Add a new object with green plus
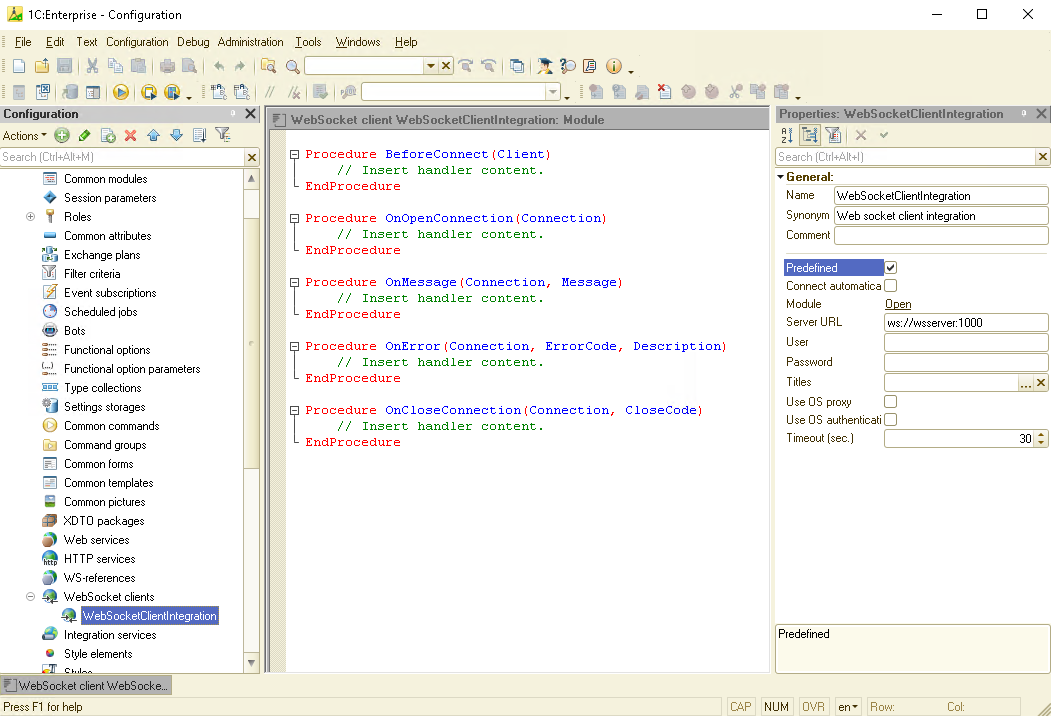Image resolution: width=1051 pixels, height=716 pixels. click(x=62, y=135)
